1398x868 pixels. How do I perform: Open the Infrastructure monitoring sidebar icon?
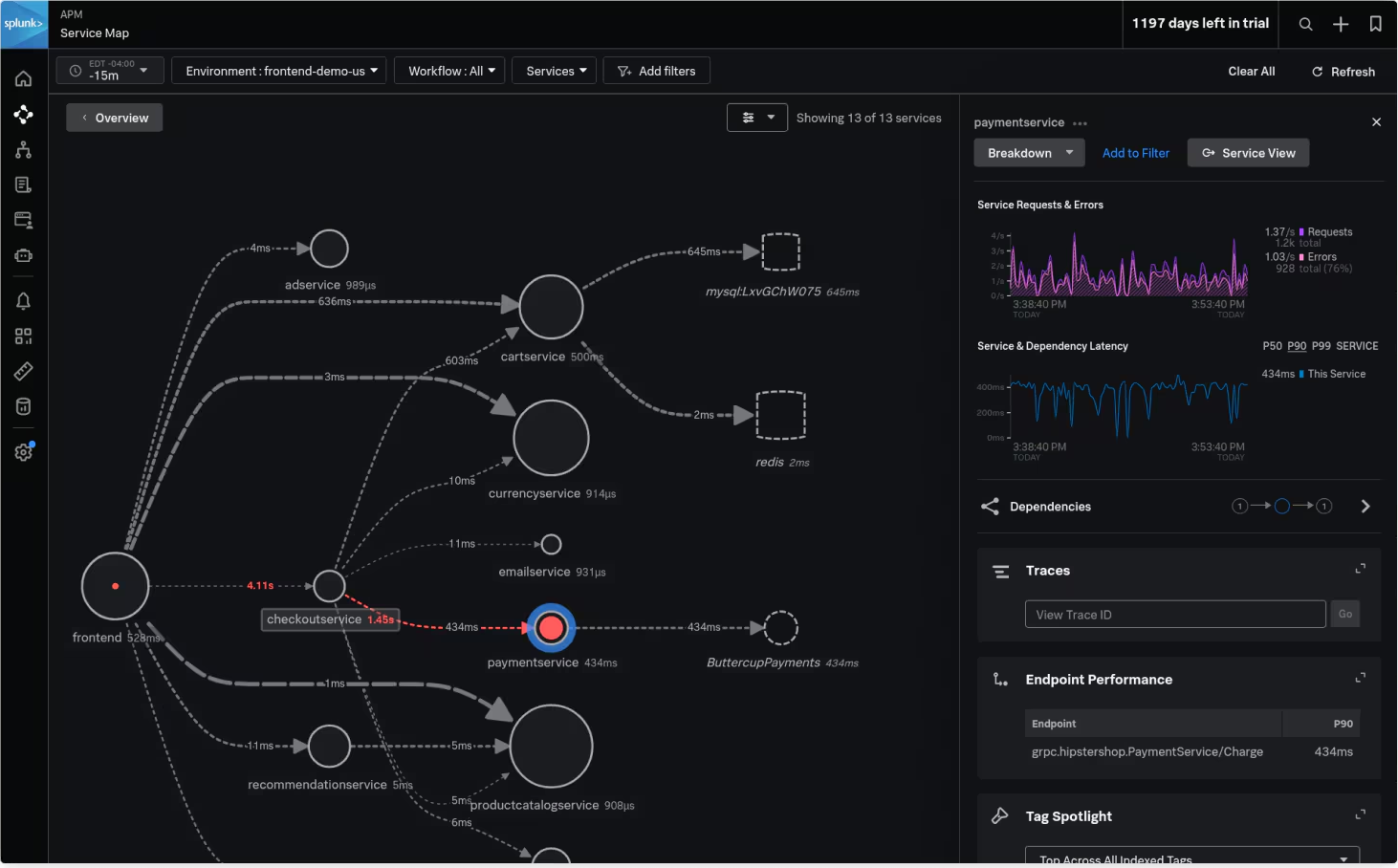point(23,150)
